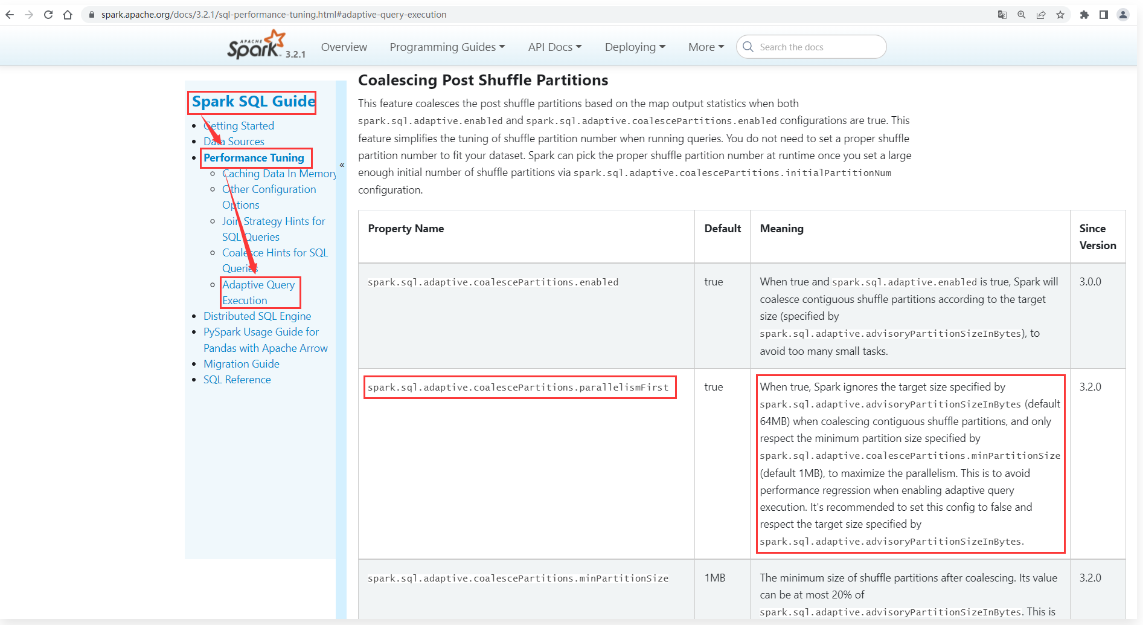Click the Meaning column header
1144x625 pixels.
[781, 228]
